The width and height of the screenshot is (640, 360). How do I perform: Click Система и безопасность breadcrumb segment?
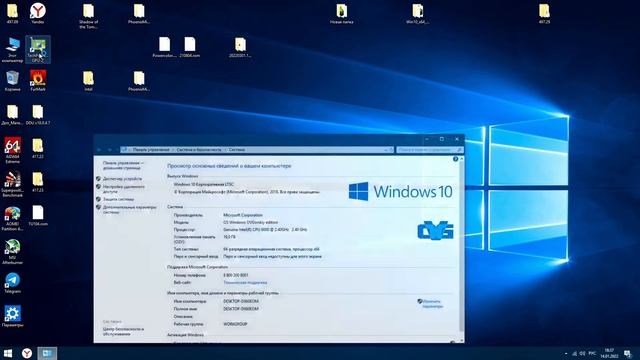coord(199,150)
